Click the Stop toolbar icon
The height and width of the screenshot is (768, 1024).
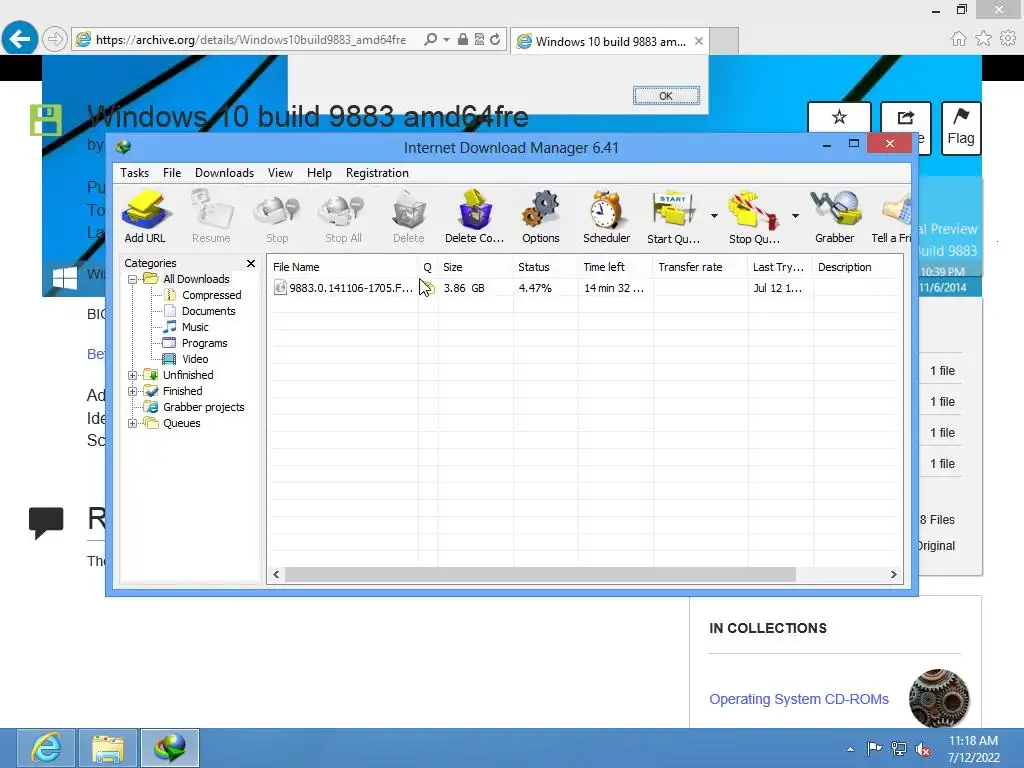(x=277, y=217)
